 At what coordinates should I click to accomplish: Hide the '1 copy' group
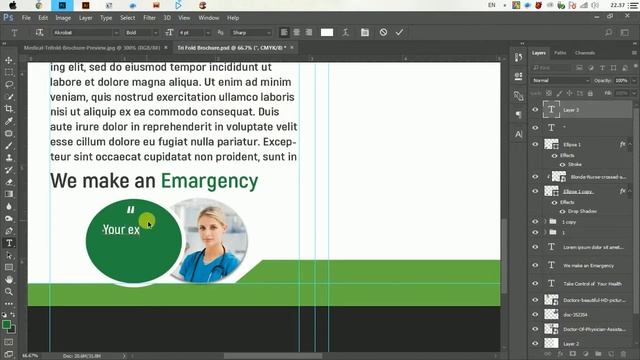[535, 222]
